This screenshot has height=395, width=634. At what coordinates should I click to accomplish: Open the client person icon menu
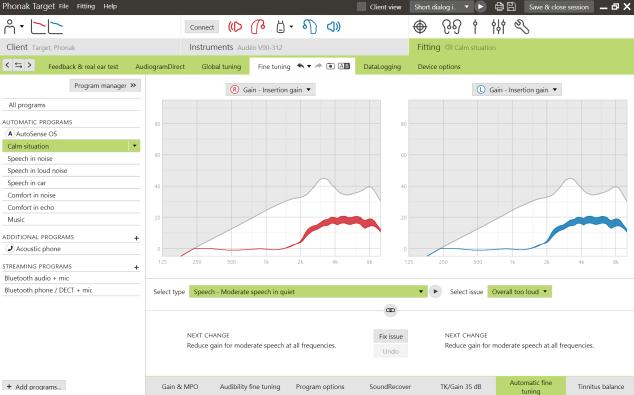point(13,27)
